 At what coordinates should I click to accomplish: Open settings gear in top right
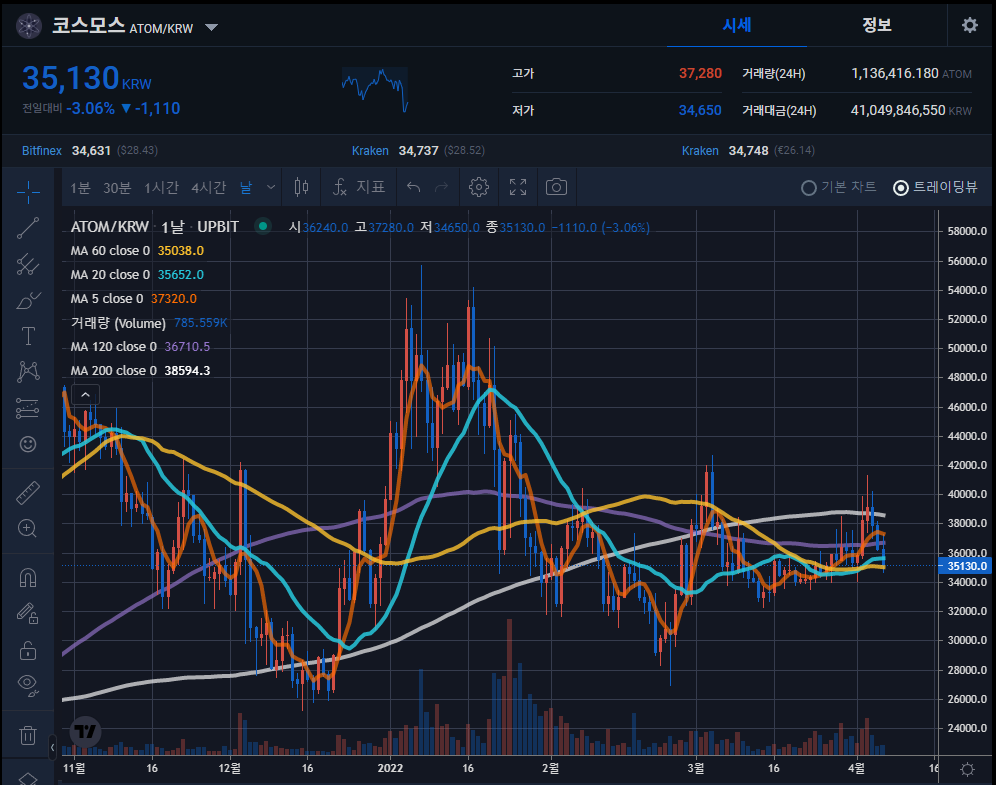[x=970, y=25]
